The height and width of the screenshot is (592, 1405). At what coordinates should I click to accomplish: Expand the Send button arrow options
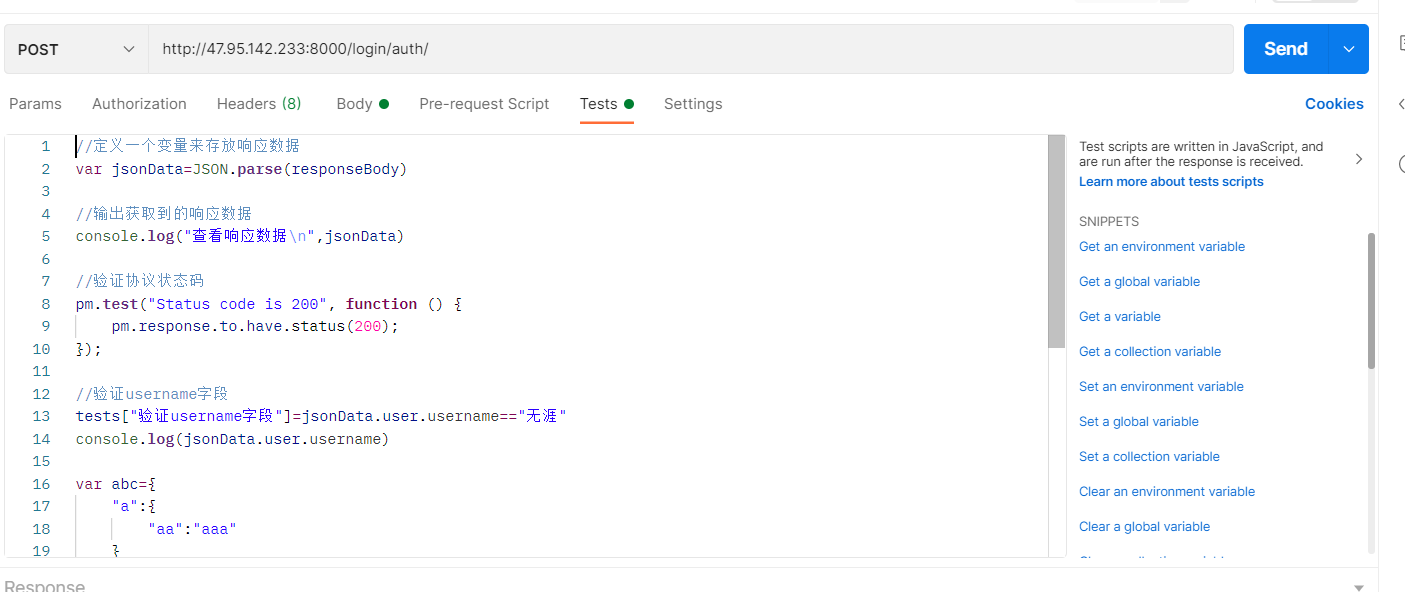[x=1348, y=49]
